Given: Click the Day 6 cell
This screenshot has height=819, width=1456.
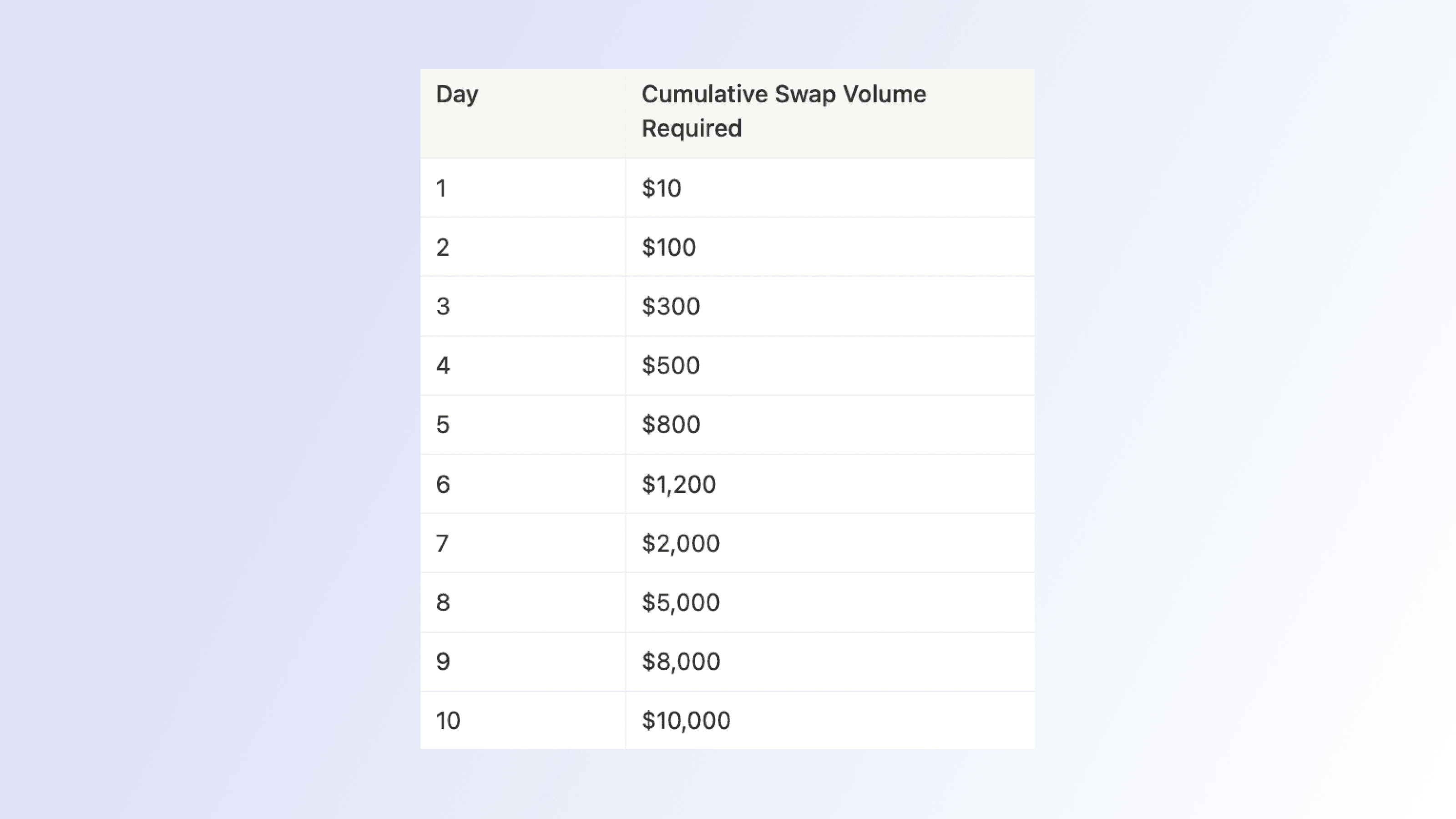Looking at the screenshot, I should coord(523,485).
